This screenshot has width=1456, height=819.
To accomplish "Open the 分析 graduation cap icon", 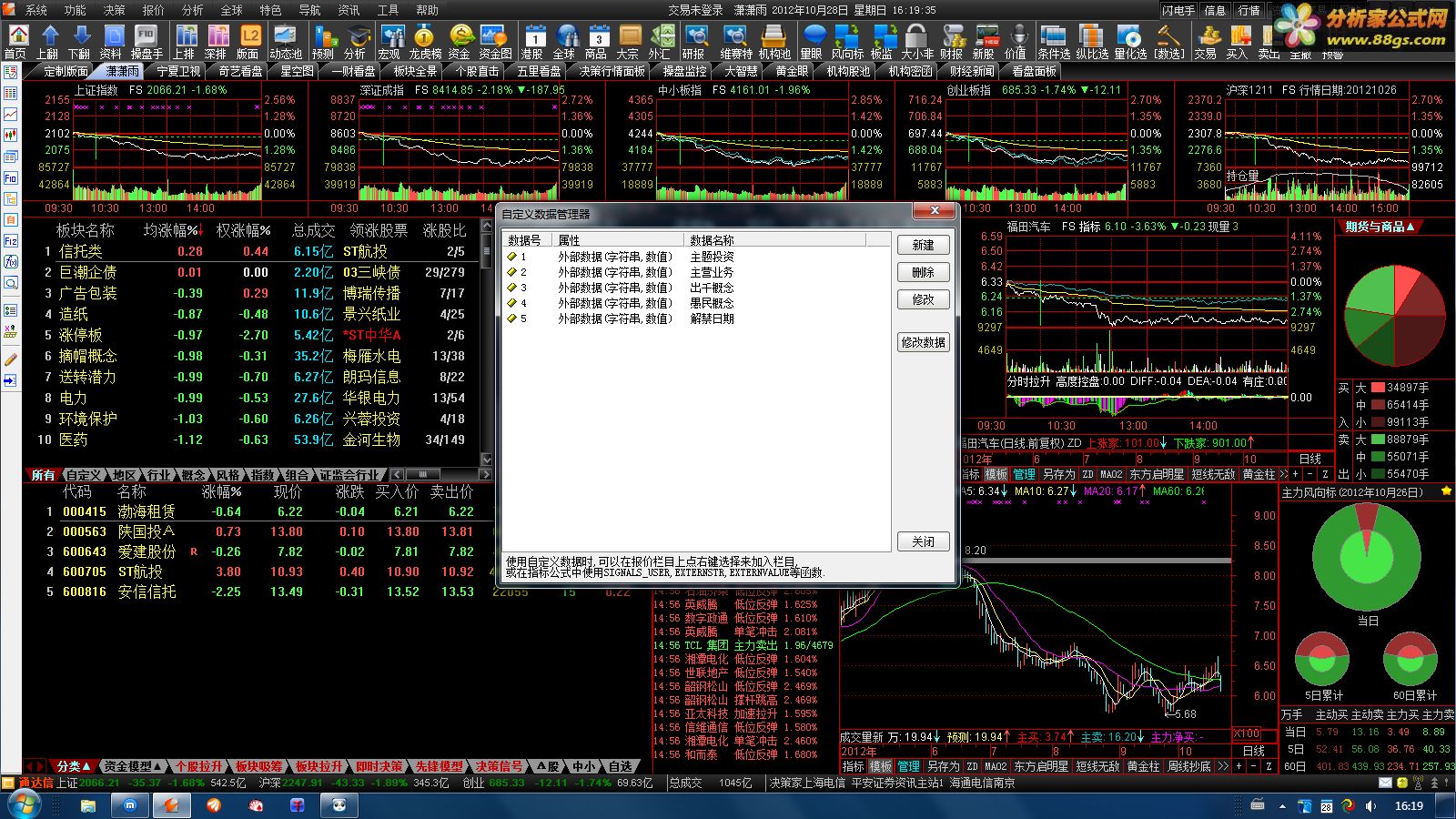I will (356, 42).
